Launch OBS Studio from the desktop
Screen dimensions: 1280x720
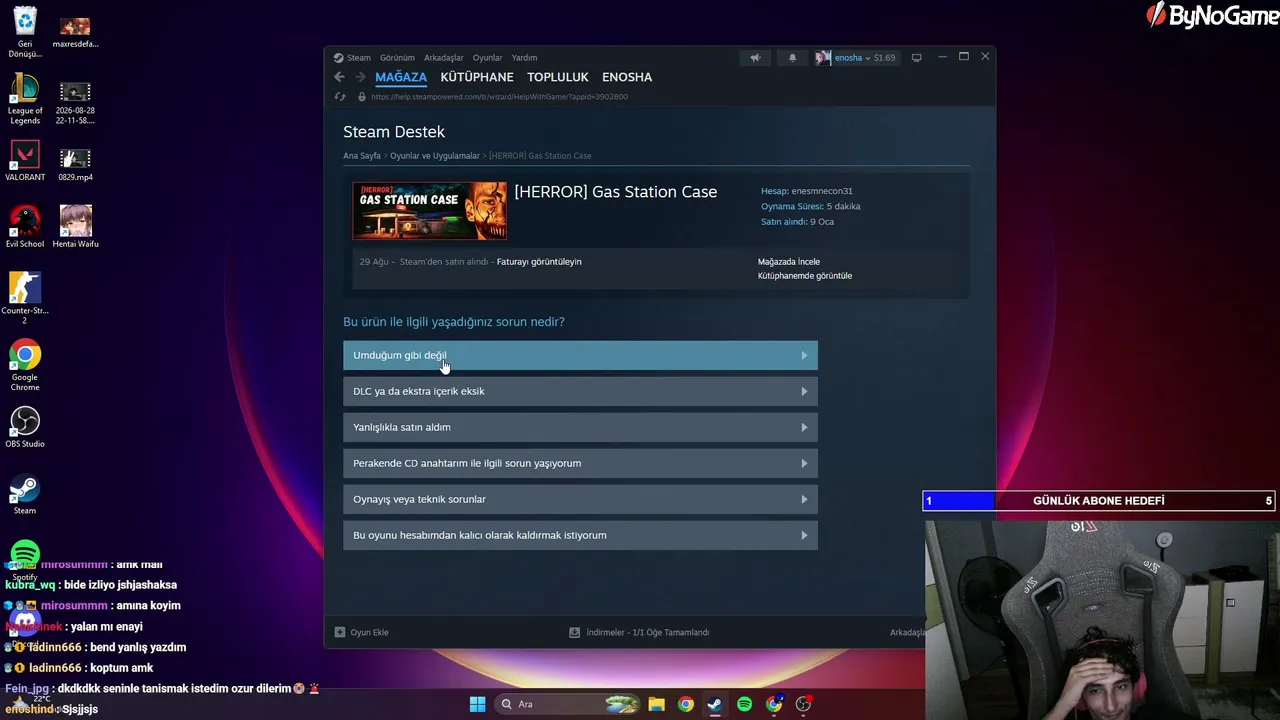25,421
